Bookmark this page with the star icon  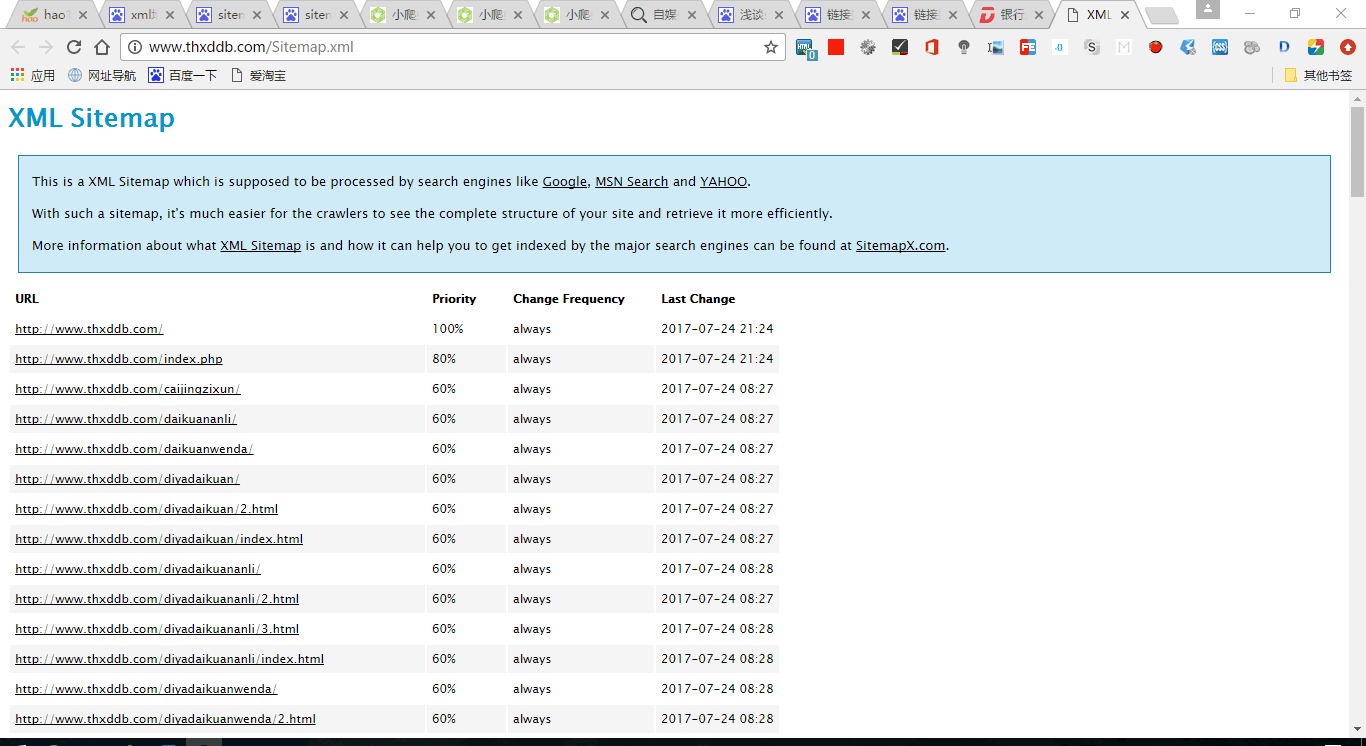coord(771,47)
